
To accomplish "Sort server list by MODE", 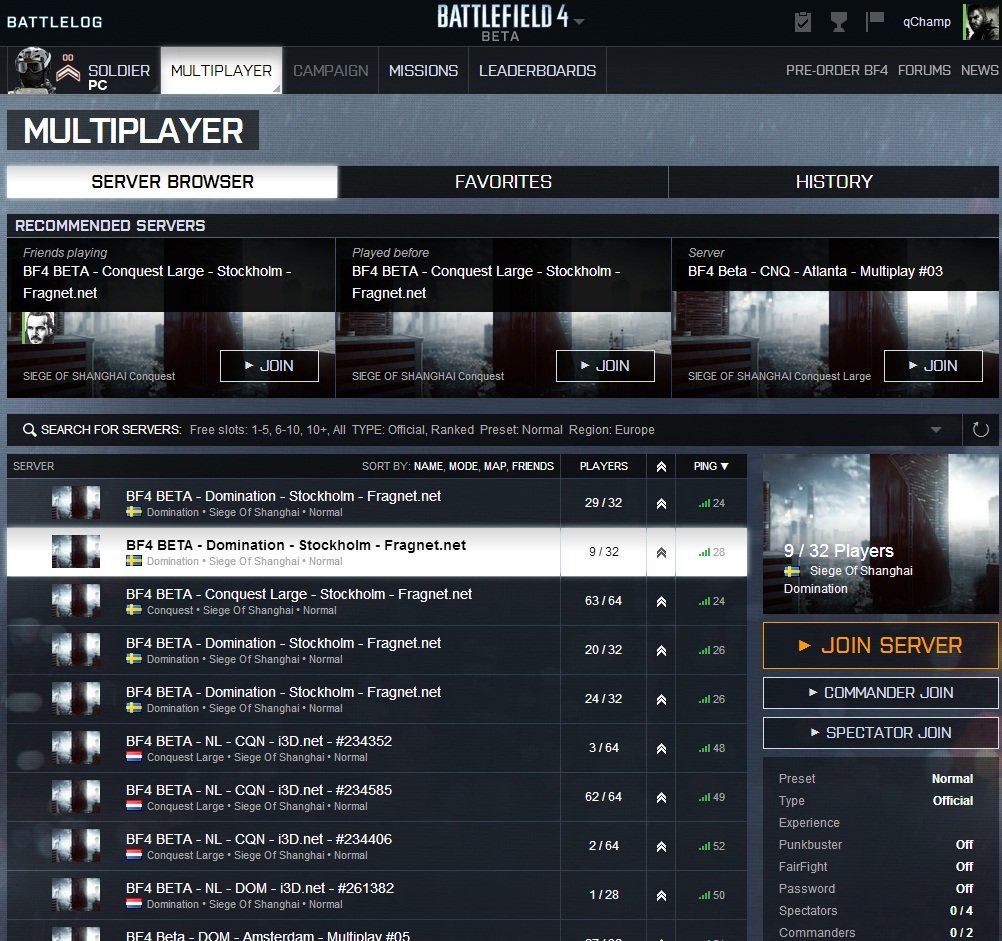I will pyautogui.click(x=463, y=466).
